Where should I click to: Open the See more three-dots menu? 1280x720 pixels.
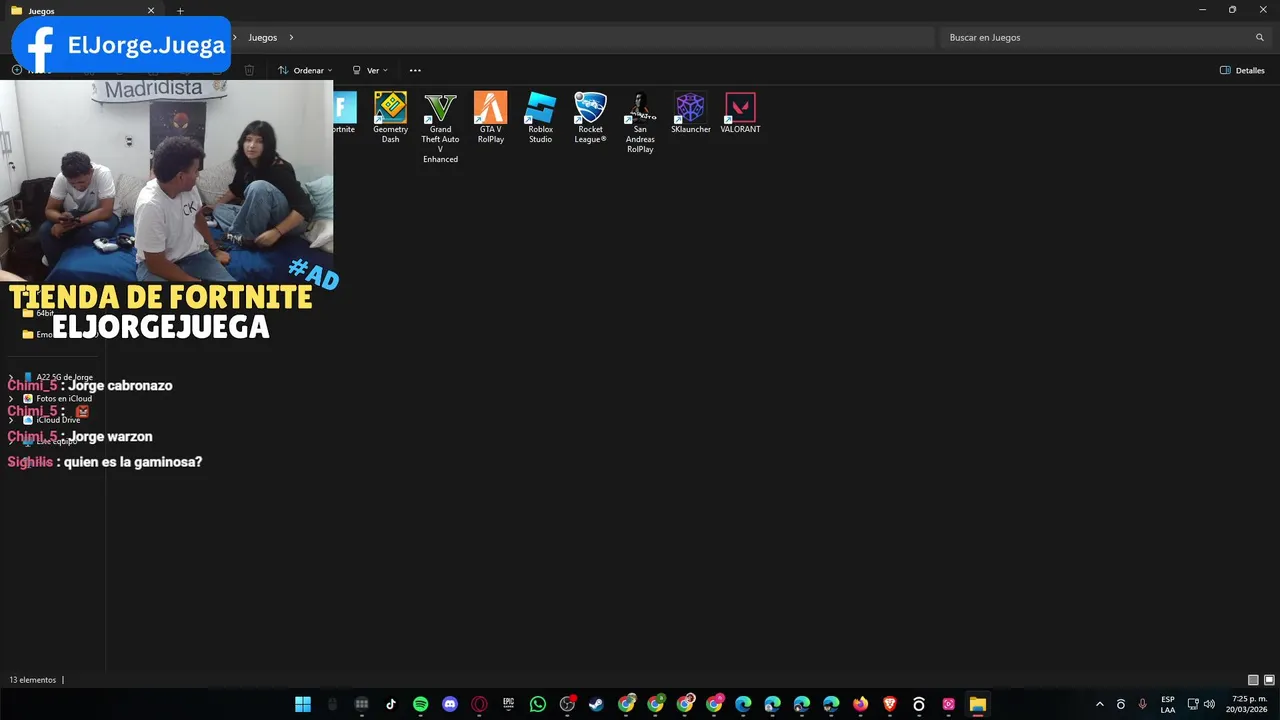tap(415, 70)
